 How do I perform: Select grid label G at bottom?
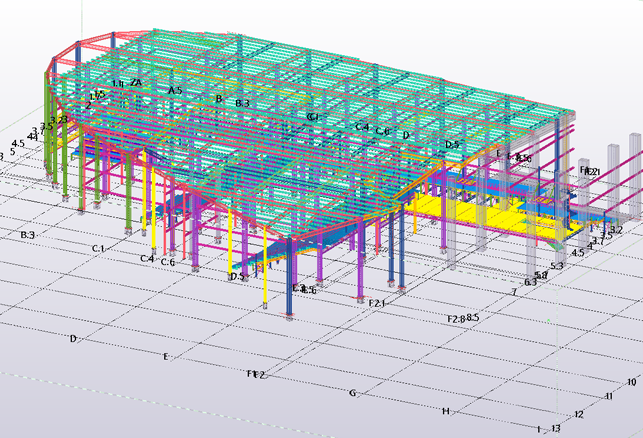point(352,393)
